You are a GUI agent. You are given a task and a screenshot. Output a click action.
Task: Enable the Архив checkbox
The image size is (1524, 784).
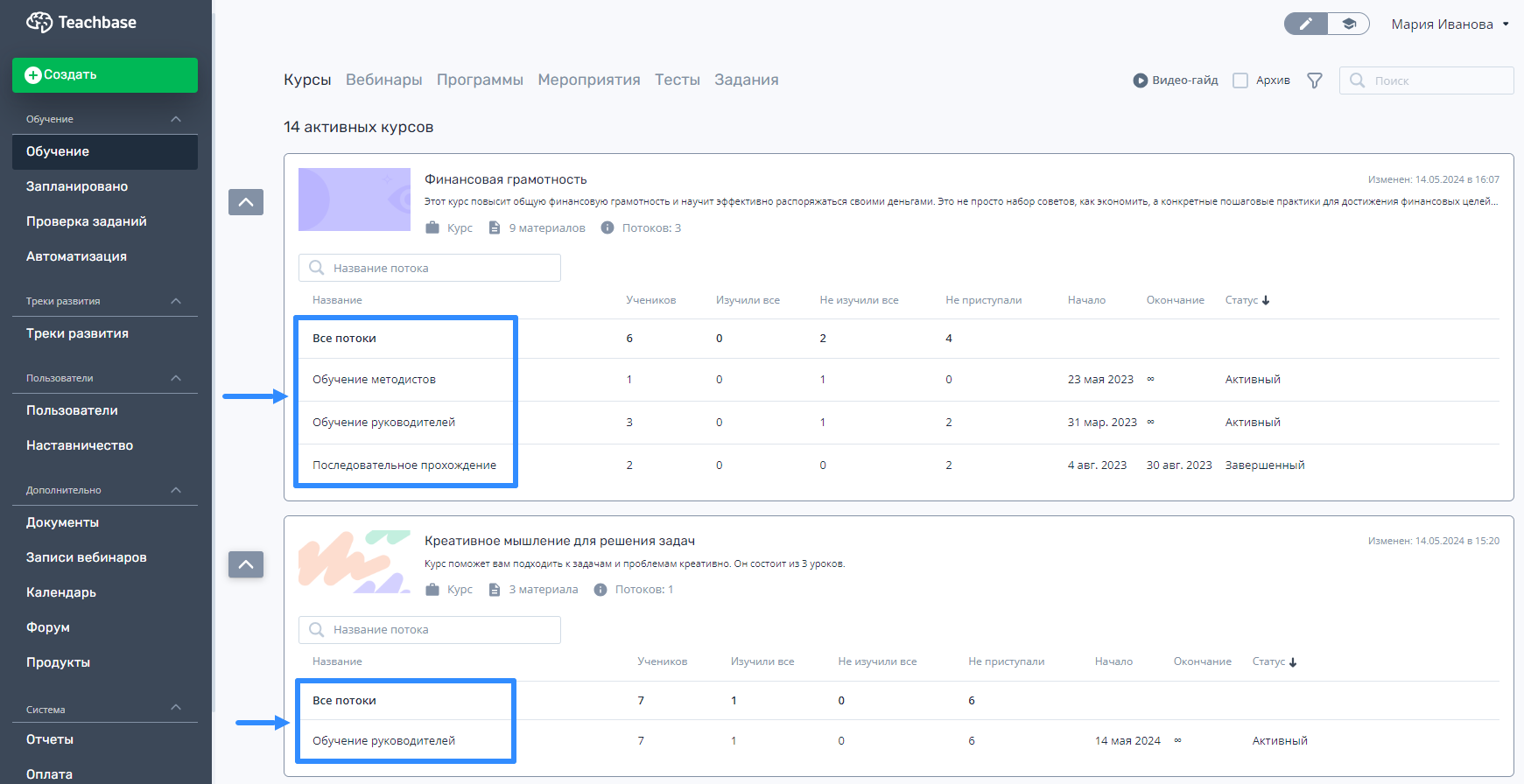(x=1240, y=80)
